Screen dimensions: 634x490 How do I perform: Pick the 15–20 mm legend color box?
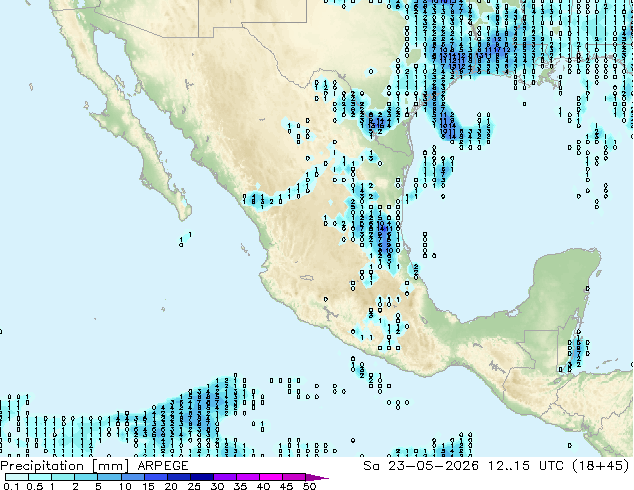point(156,477)
